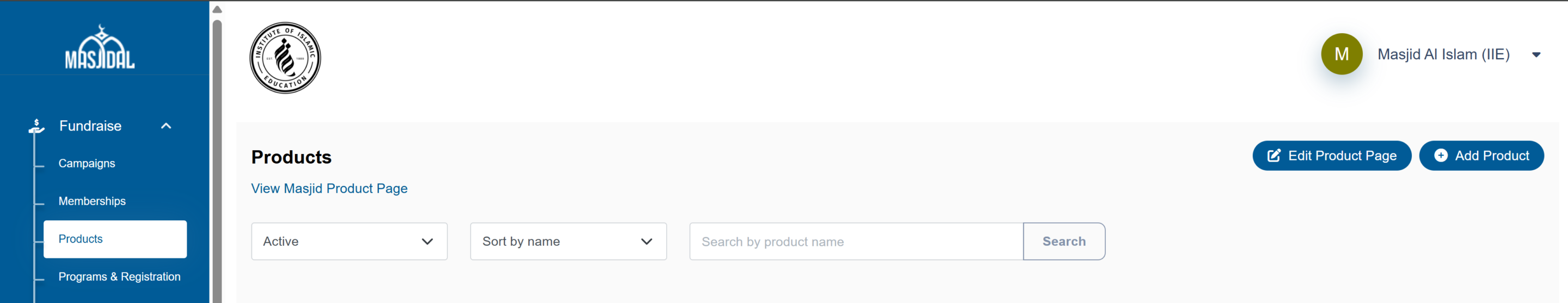The width and height of the screenshot is (1568, 303).
Task: Open the Sort by name dropdown
Action: click(568, 242)
